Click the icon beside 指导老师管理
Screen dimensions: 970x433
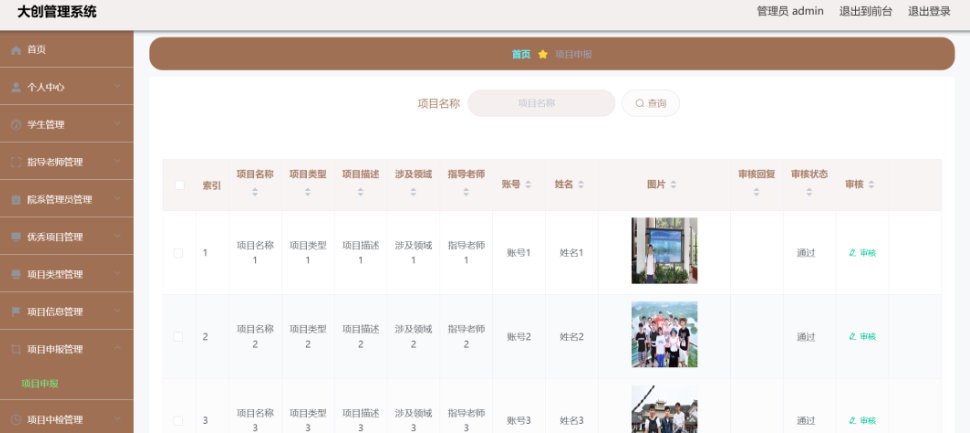click(16, 162)
